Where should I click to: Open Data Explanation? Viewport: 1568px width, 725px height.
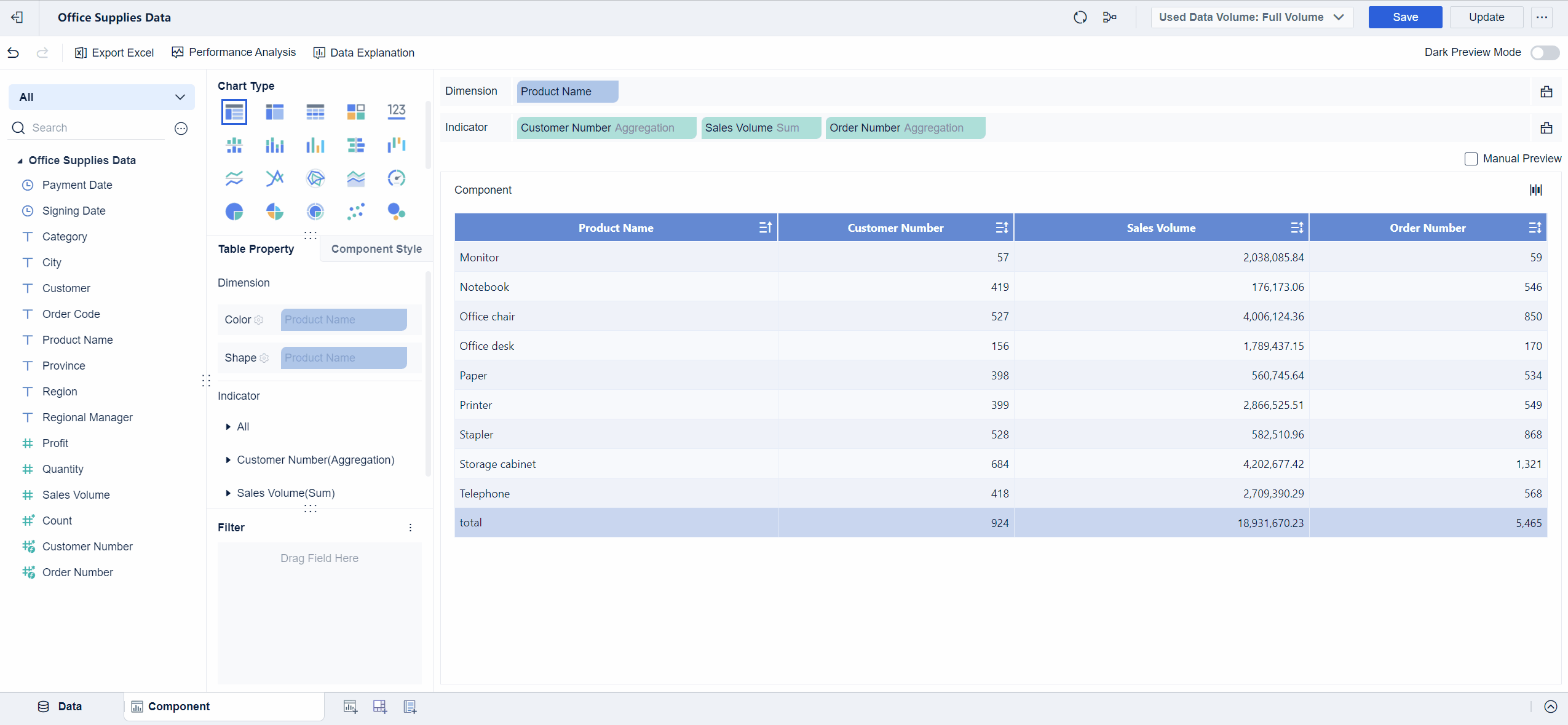click(x=364, y=52)
